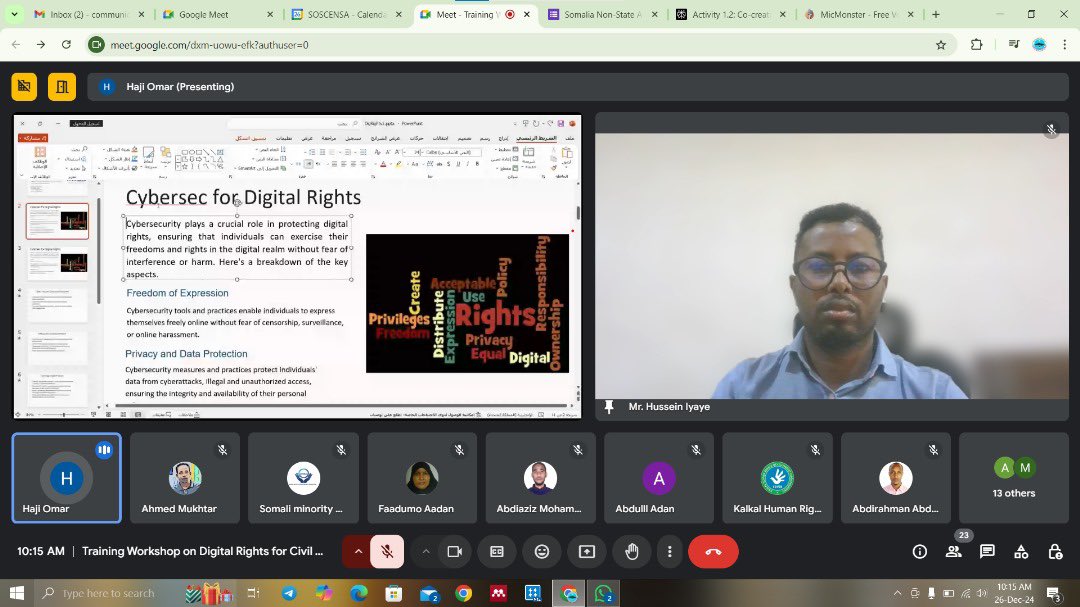Image resolution: width=1080 pixels, height=607 pixels.
Task: Click the yellow layout icon beside it
Action: coord(62,87)
